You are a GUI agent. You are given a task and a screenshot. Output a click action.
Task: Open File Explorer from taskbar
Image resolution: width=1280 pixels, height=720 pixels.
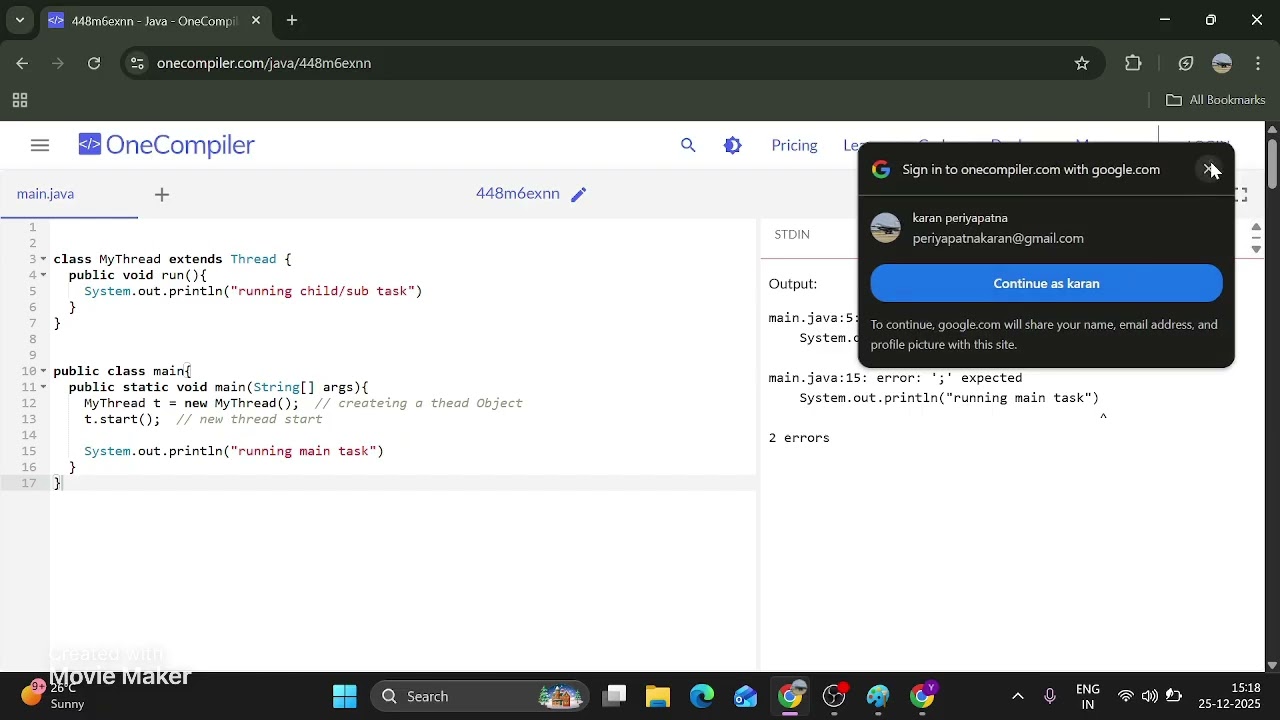tap(658, 696)
